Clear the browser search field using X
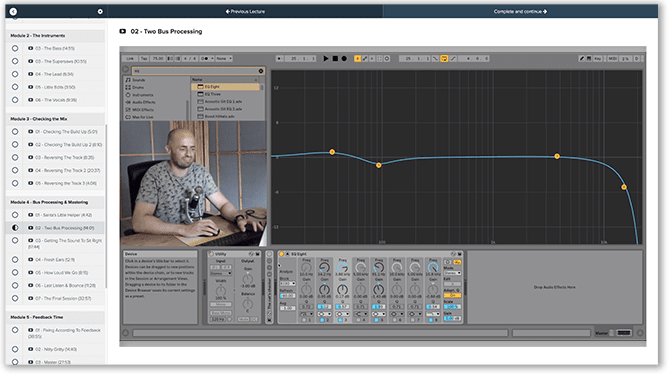Screen dimensions: 672x378 click(x=261, y=71)
